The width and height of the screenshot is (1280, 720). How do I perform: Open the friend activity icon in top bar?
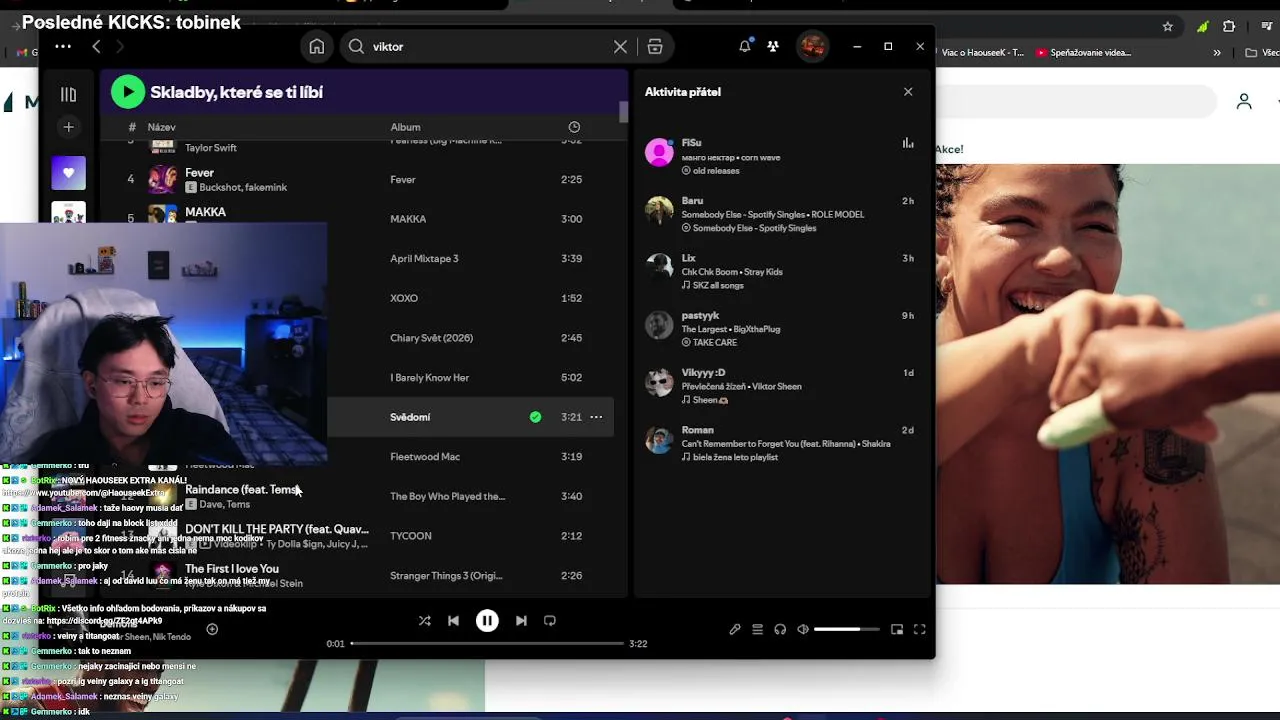pos(773,46)
